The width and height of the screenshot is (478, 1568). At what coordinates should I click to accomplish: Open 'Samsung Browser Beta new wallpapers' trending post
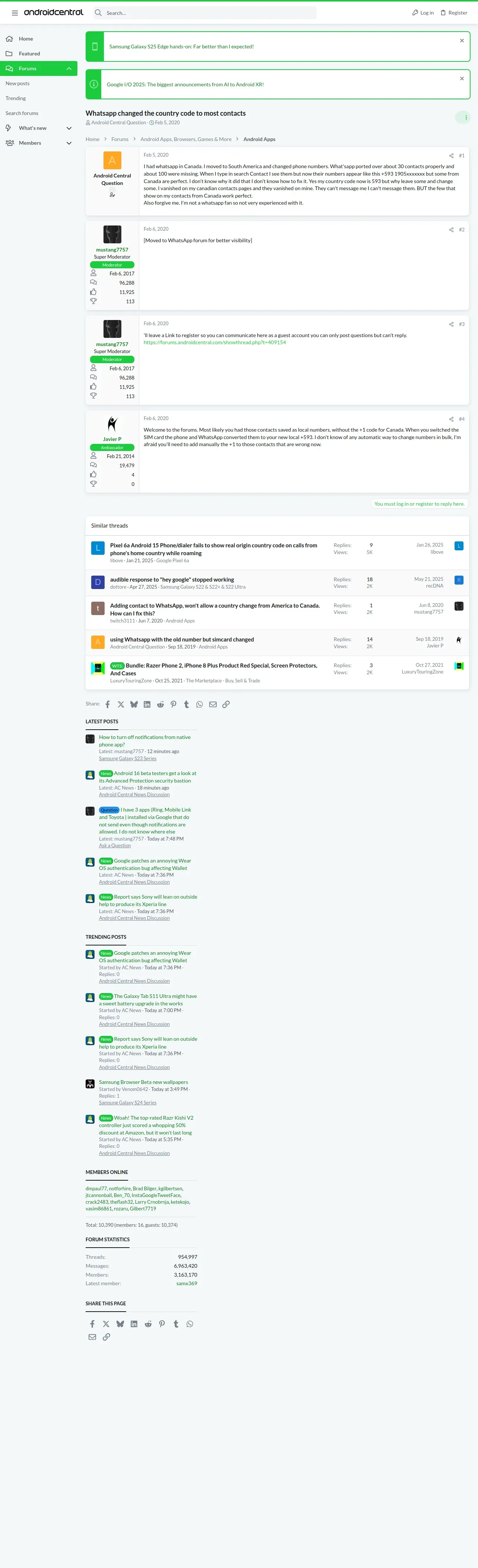click(x=144, y=1082)
